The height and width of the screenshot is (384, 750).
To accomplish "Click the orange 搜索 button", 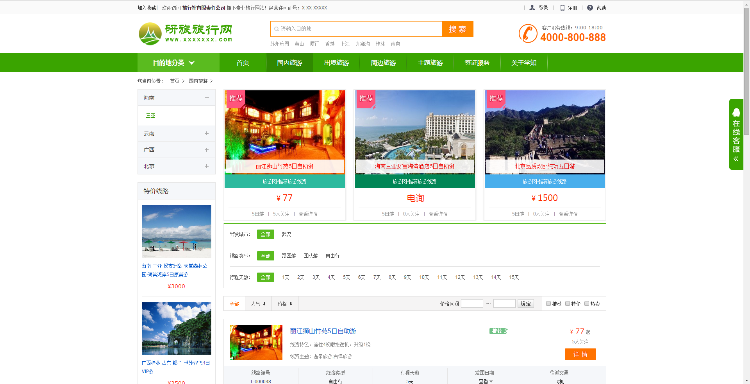I will 458,29.
